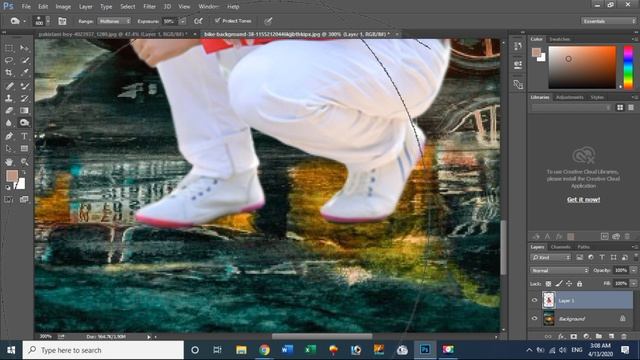Open the layer blend mode dropdown
This screenshot has height=360, width=640.
(x=559, y=271)
